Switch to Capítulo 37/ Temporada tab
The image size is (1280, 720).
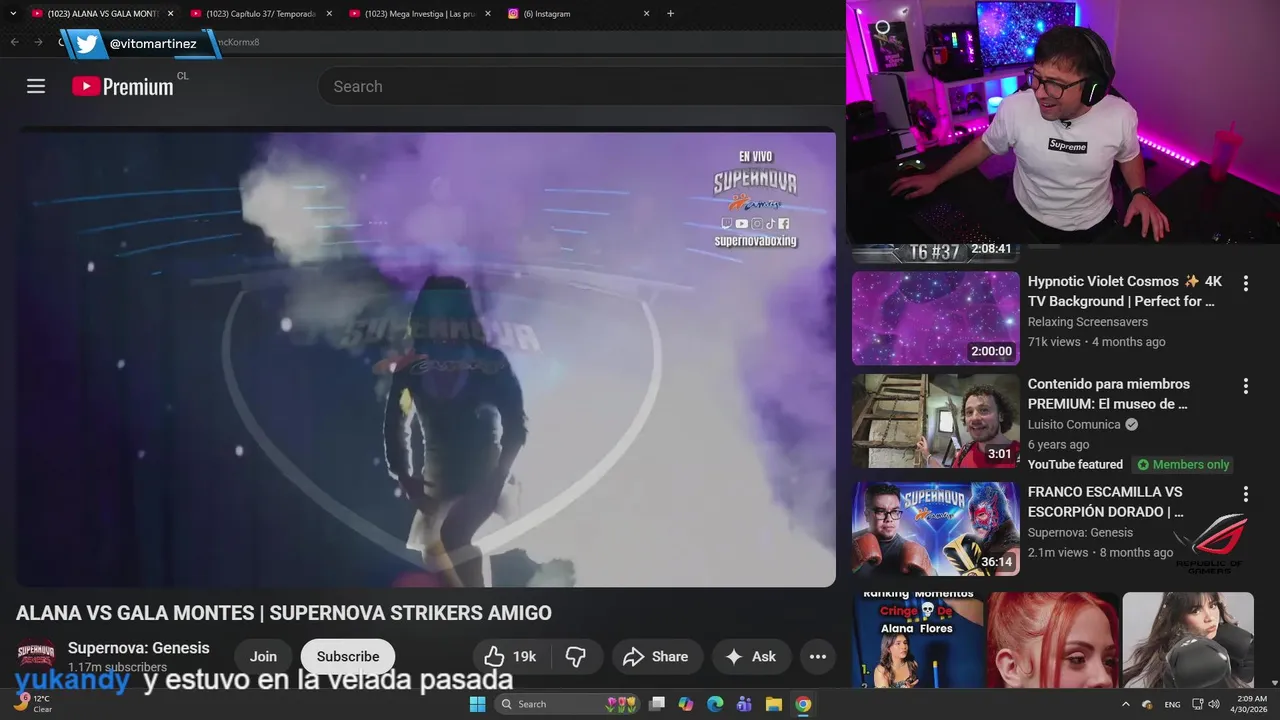click(x=260, y=14)
